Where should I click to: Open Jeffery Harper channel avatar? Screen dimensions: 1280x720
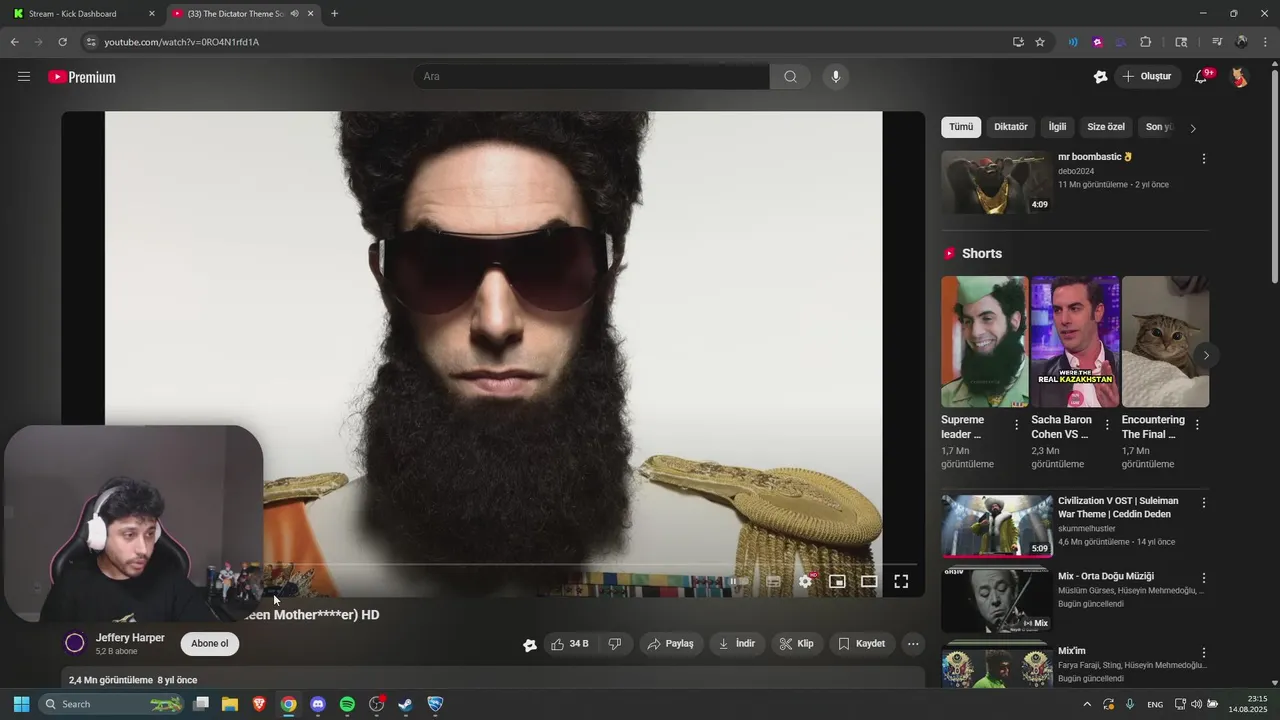tap(75, 643)
